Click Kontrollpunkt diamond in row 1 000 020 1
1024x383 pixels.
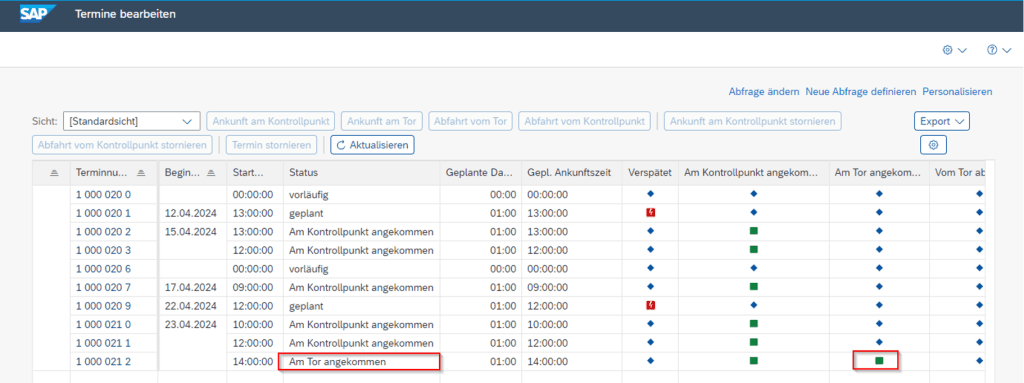754,212
